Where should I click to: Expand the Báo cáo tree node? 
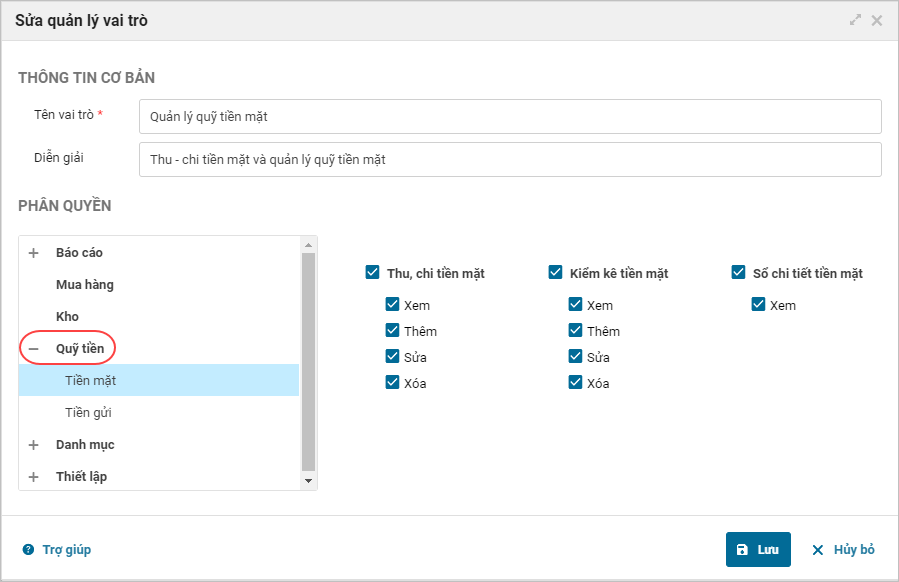[33, 253]
